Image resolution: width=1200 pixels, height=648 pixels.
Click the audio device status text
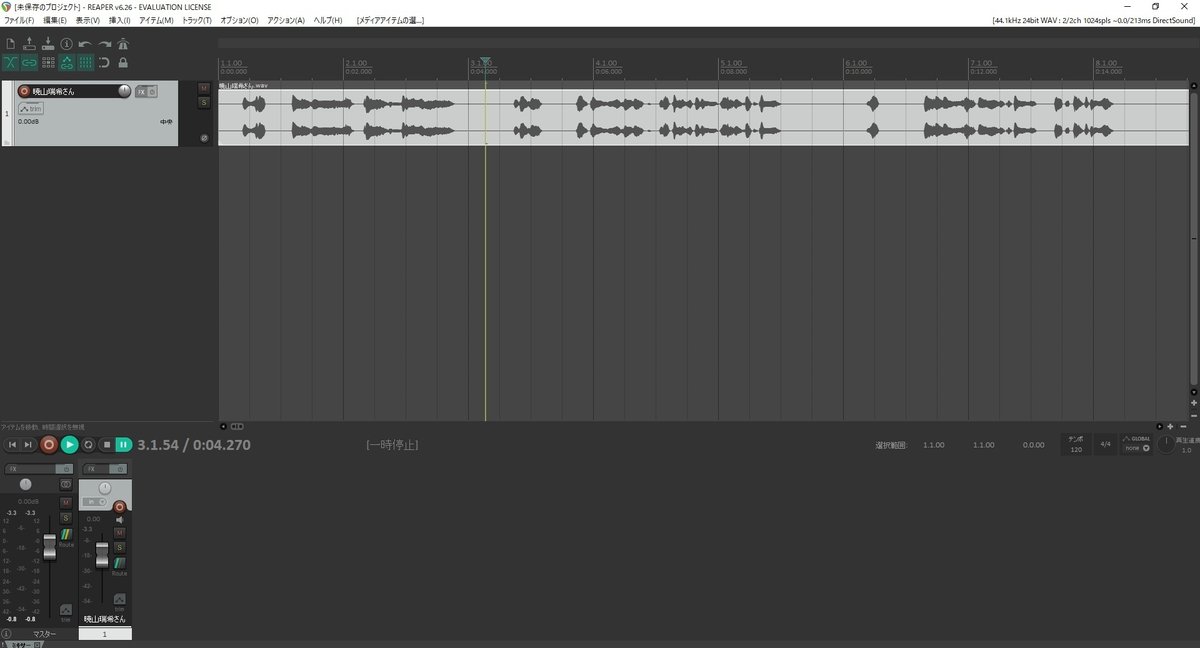[1094, 20]
